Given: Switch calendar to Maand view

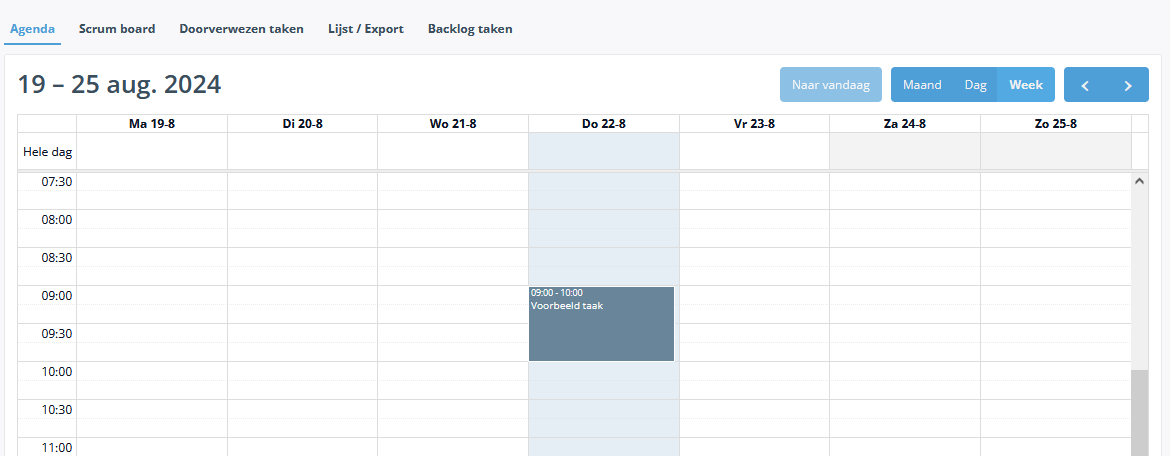Looking at the screenshot, I should pyautogui.click(x=922, y=85).
